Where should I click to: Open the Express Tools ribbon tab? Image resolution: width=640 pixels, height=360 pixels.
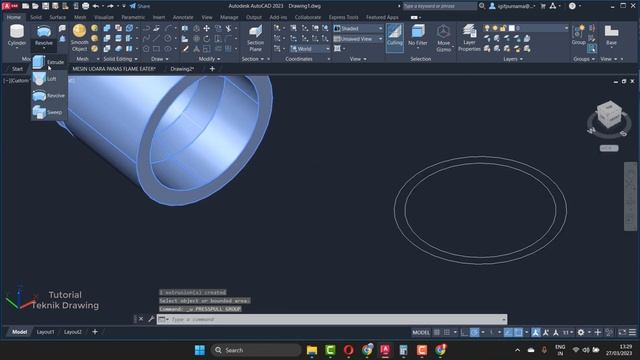tap(343, 17)
